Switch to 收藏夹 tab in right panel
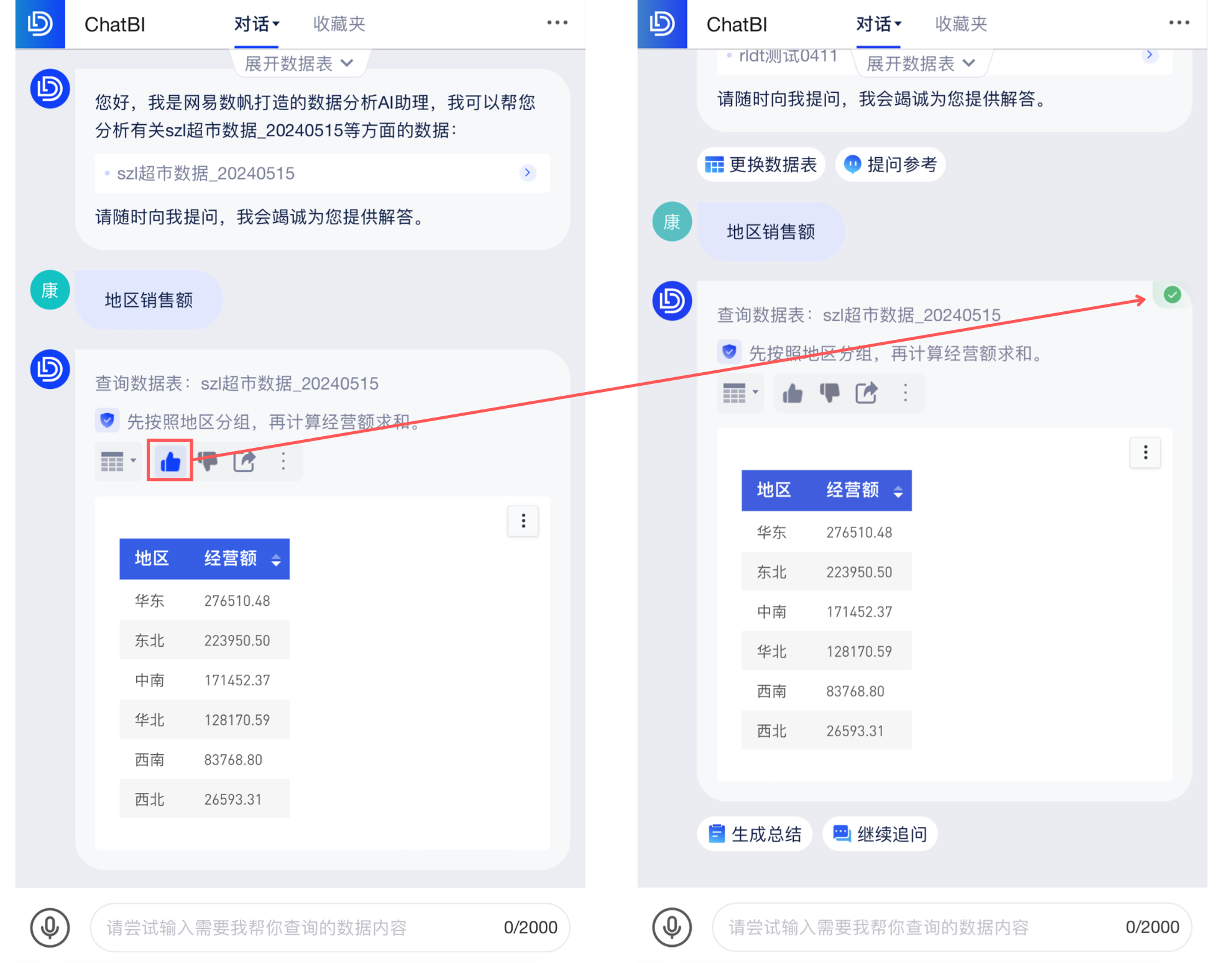1232x963 pixels. [961, 24]
